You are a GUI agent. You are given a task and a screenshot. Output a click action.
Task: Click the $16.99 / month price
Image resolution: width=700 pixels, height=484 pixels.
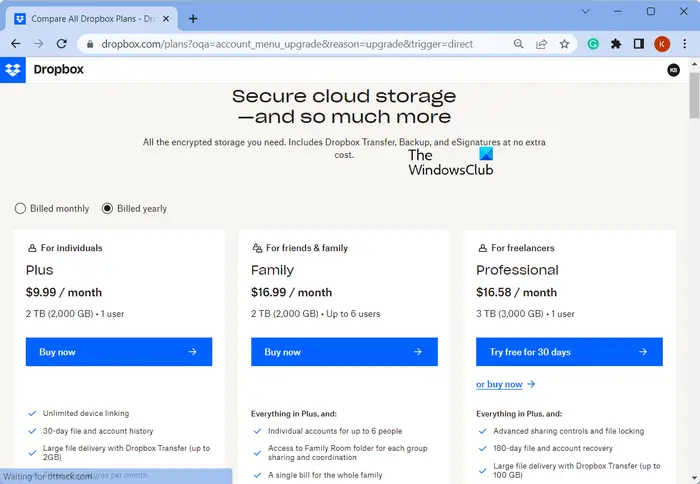pos(292,292)
